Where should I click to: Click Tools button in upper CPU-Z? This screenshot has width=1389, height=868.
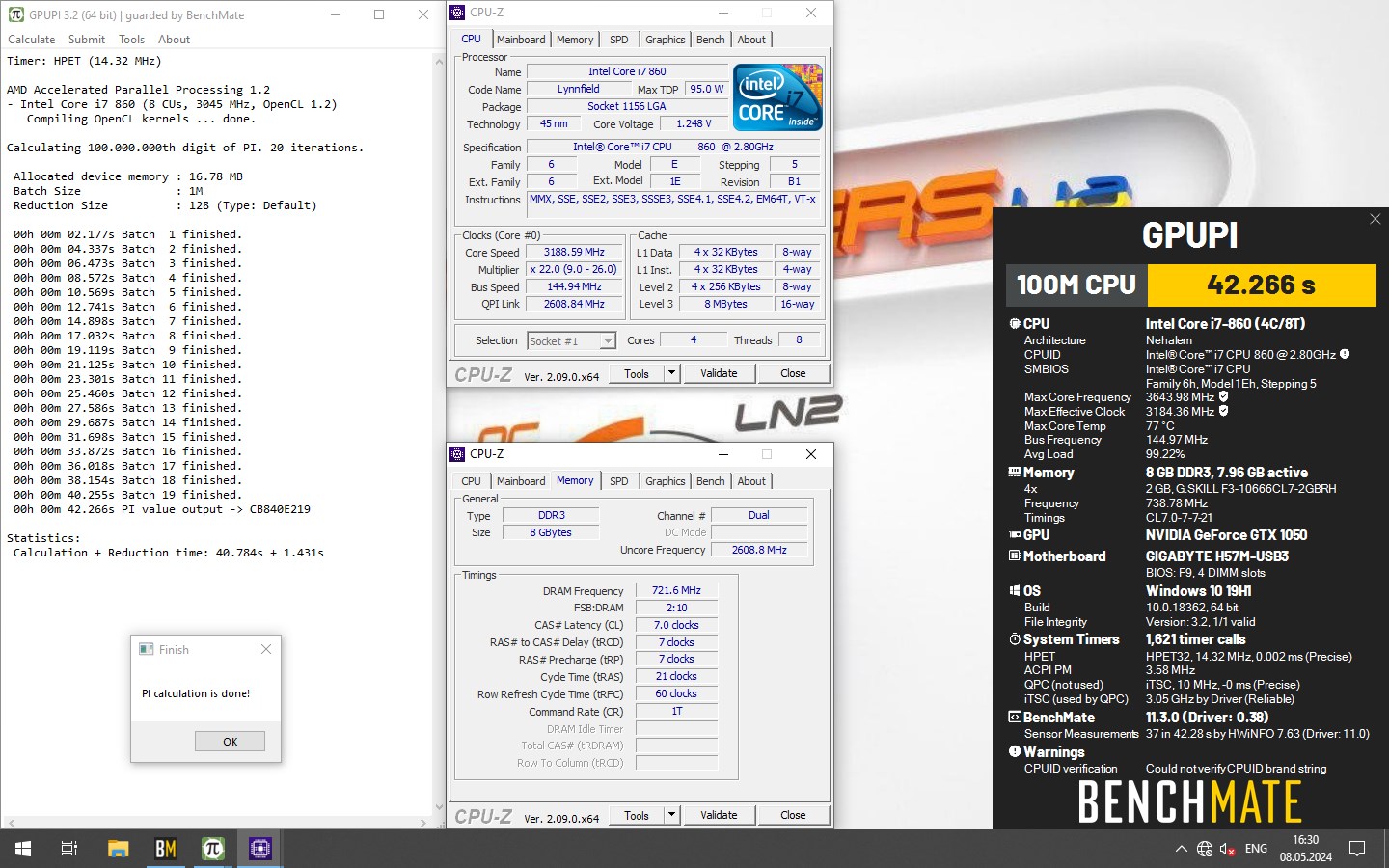tap(637, 373)
